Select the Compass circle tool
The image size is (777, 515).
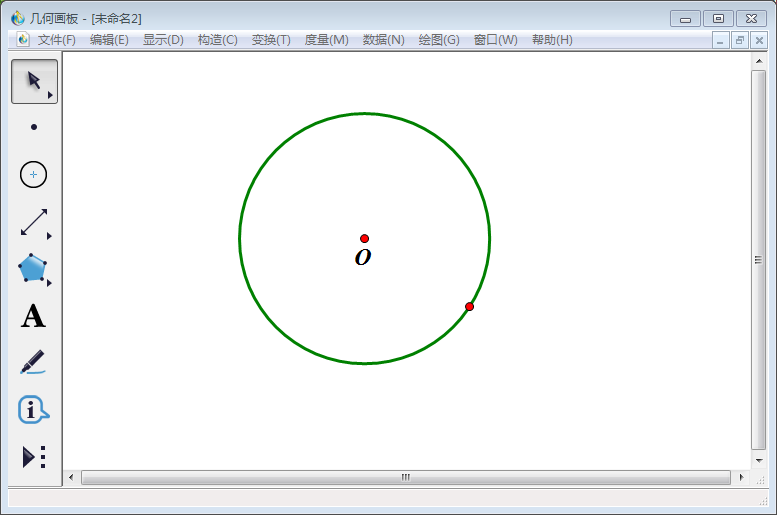[x=33, y=174]
